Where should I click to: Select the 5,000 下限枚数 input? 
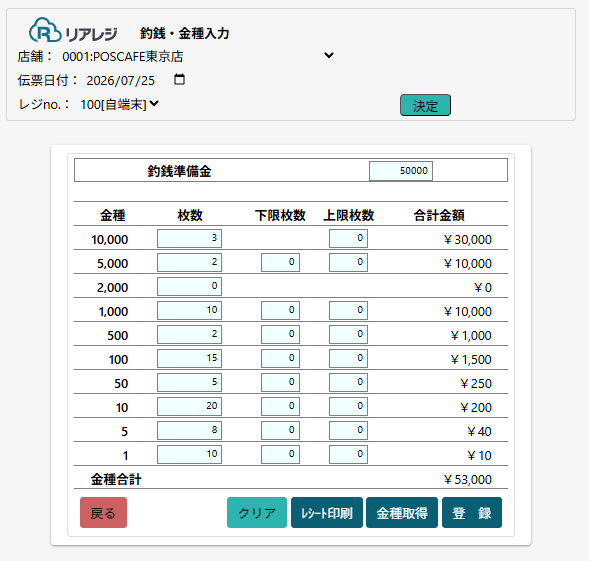pyautogui.click(x=280, y=263)
